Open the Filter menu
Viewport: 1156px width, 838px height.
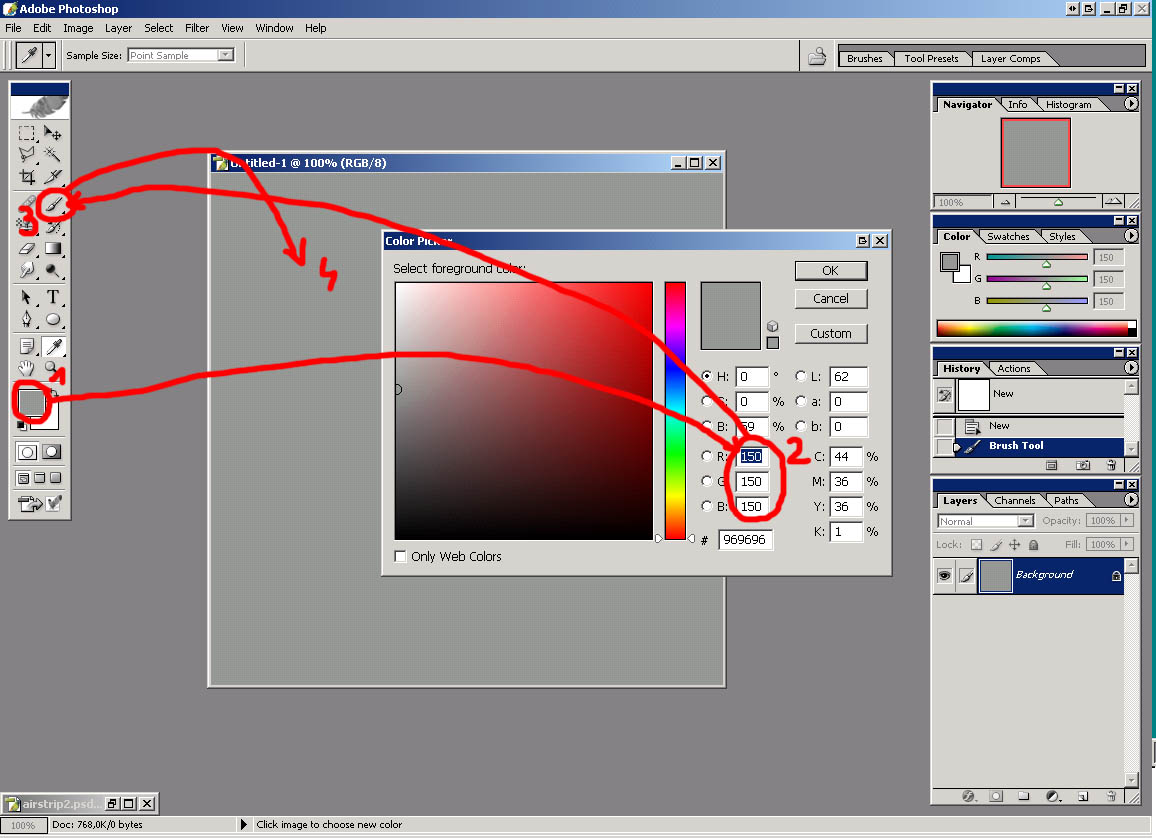197,28
